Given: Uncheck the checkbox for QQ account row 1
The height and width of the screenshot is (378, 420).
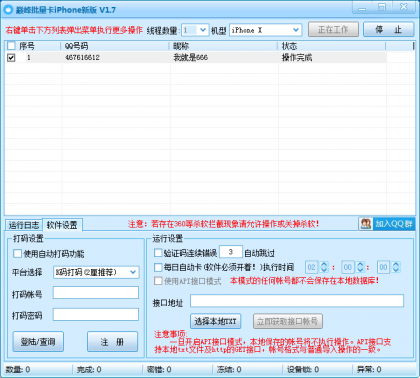Looking at the screenshot, I should (11, 58).
